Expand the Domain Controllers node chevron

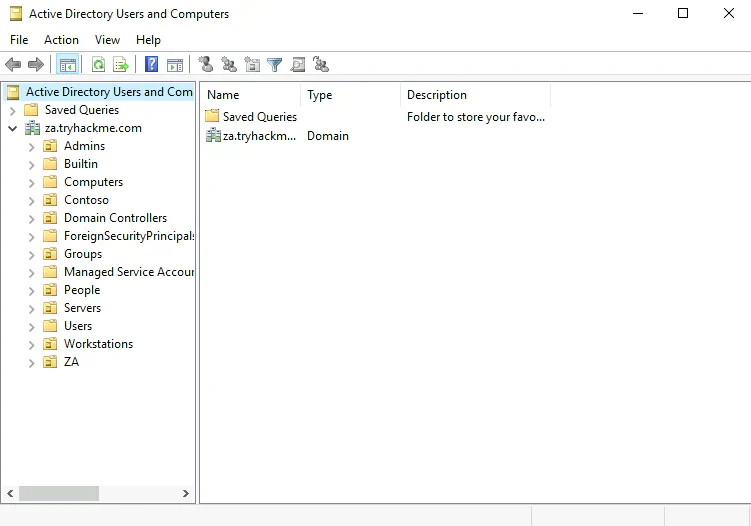pyautogui.click(x=32, y=219)
